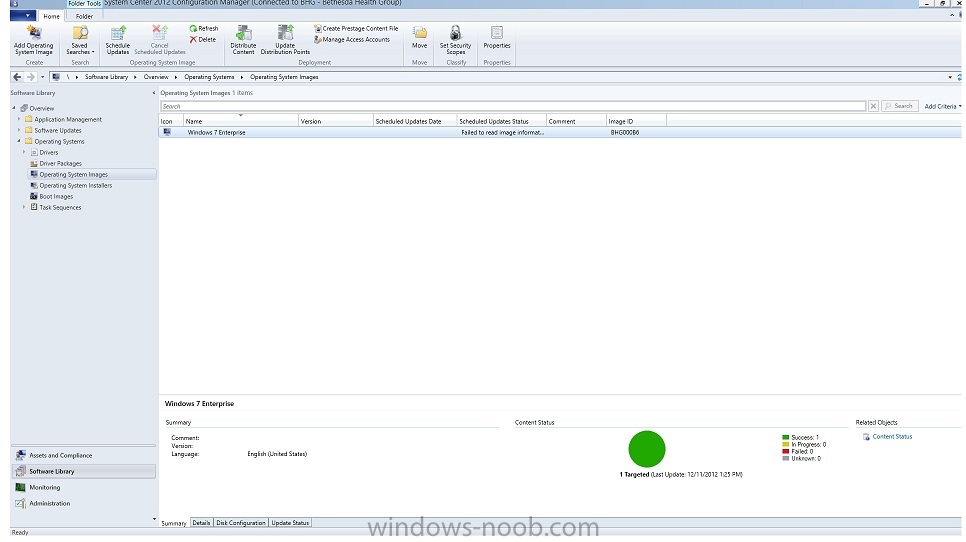The height and width of the screenshot is (542, 966).
Task: Sort by Scheduled Updates Date column
Action: pyautogui.click(x=415, y=121)
